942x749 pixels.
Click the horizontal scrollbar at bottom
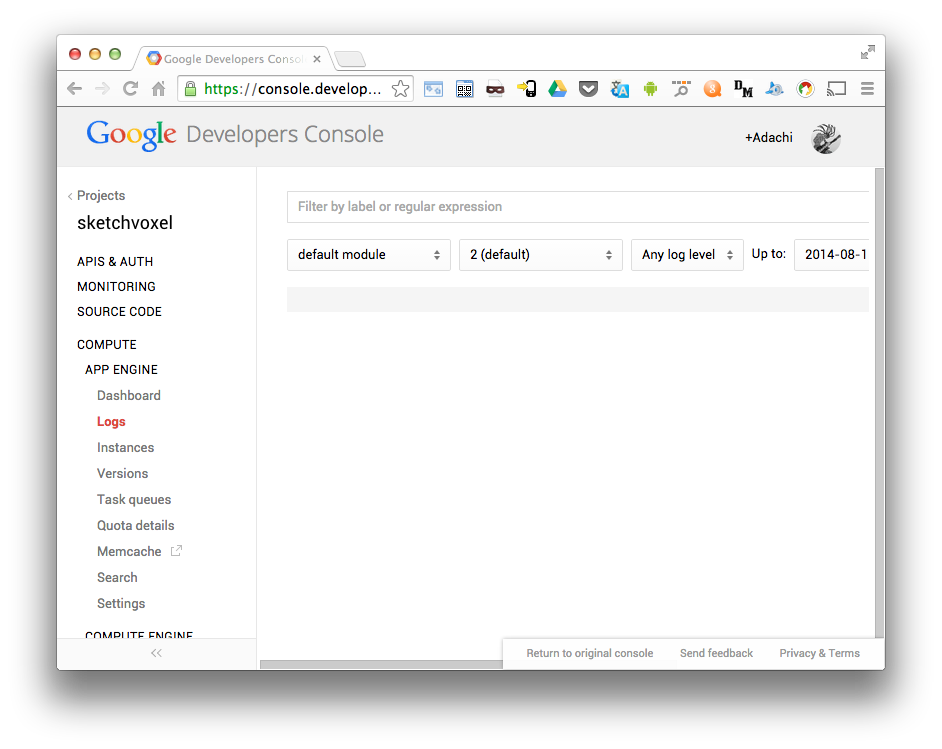[x=381, y=664]
